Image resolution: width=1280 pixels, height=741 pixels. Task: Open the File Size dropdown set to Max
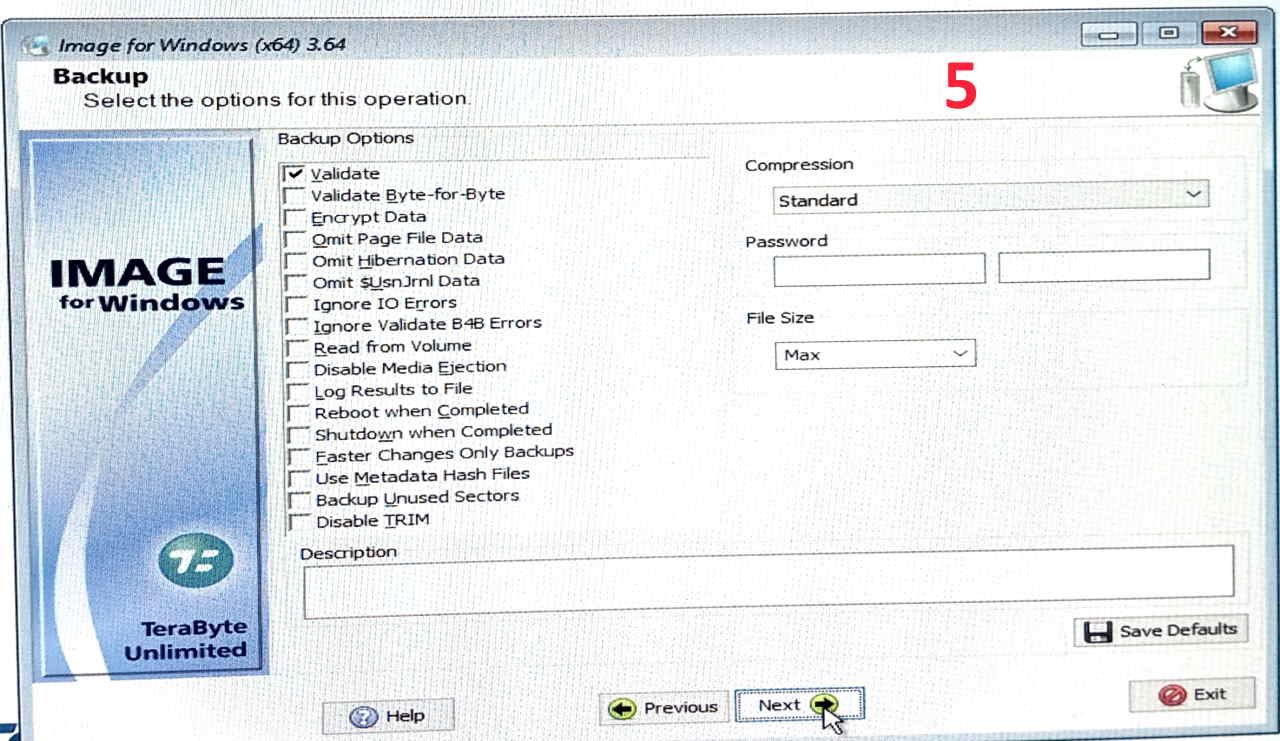click(875, 354)
